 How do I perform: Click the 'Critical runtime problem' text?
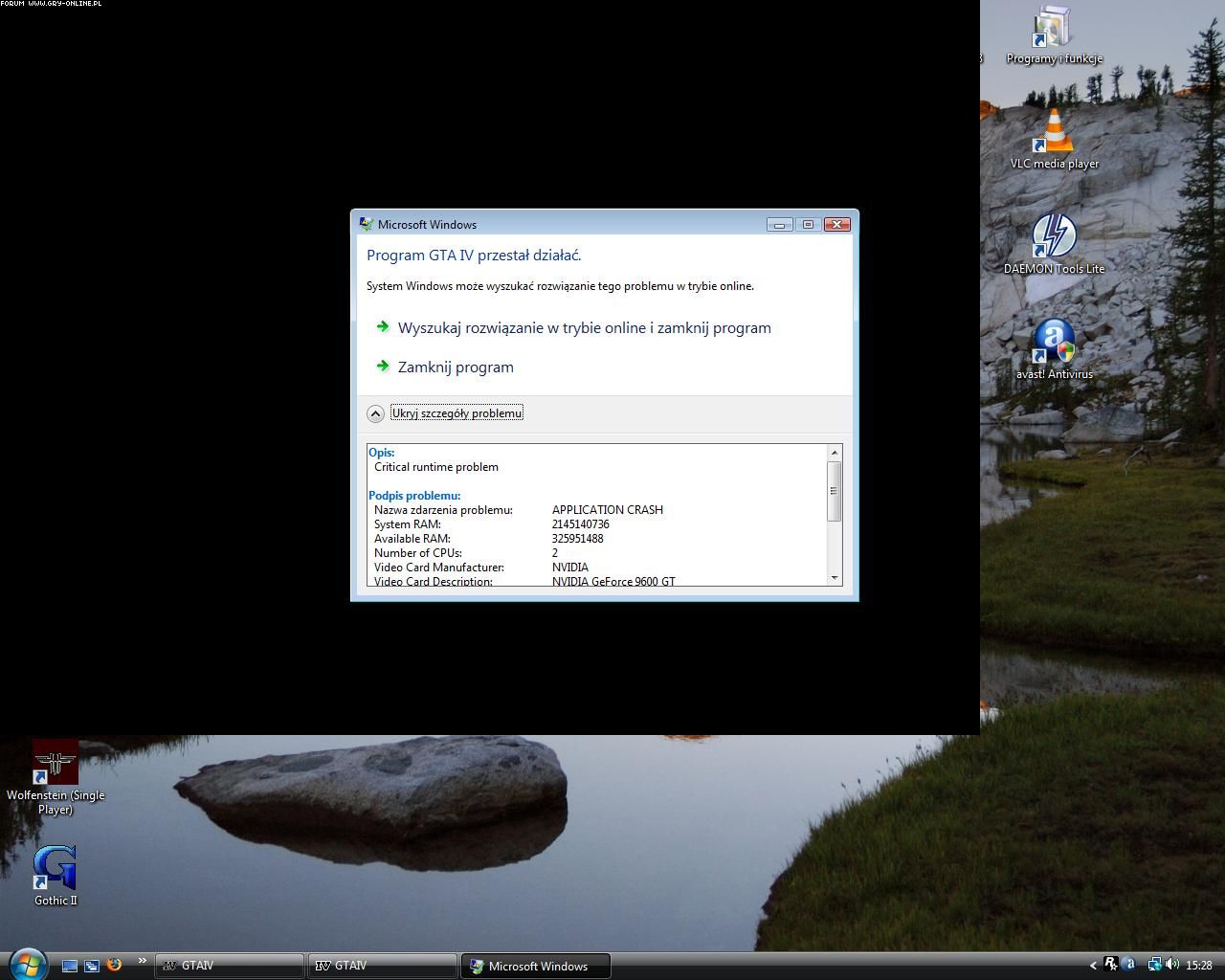coord(436,467)
